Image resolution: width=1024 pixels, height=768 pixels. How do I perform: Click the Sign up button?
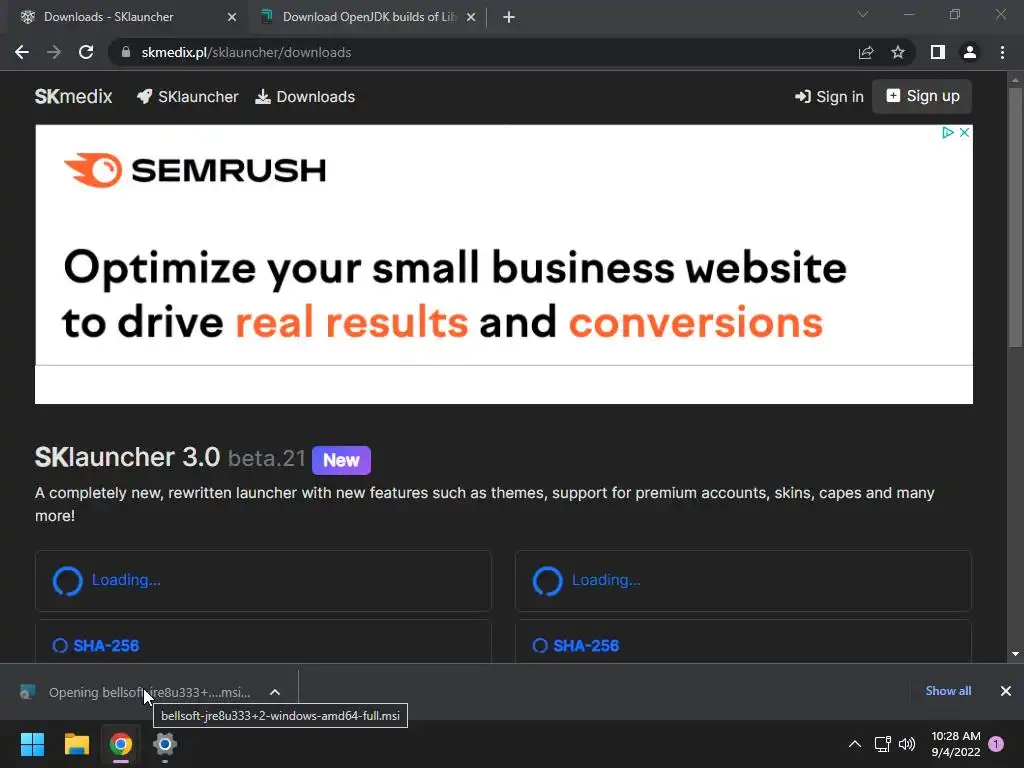point(922,97)
